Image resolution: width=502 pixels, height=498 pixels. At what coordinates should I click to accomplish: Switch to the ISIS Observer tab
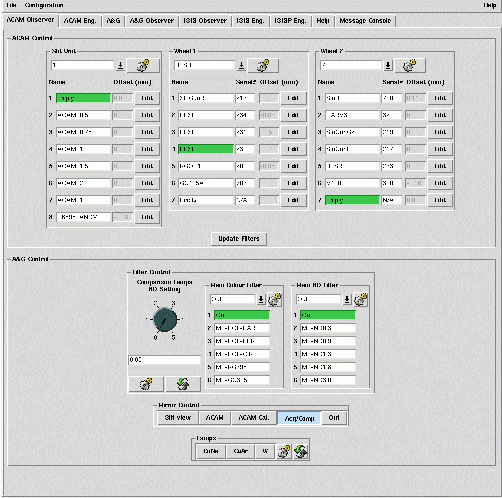[205, 21]
